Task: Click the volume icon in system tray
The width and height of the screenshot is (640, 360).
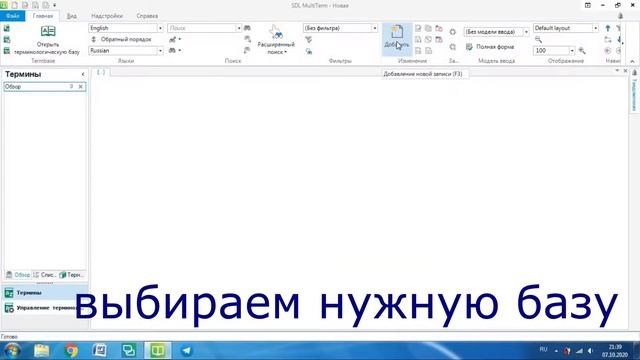Action: pyautogui.click(x=591, y=351)
